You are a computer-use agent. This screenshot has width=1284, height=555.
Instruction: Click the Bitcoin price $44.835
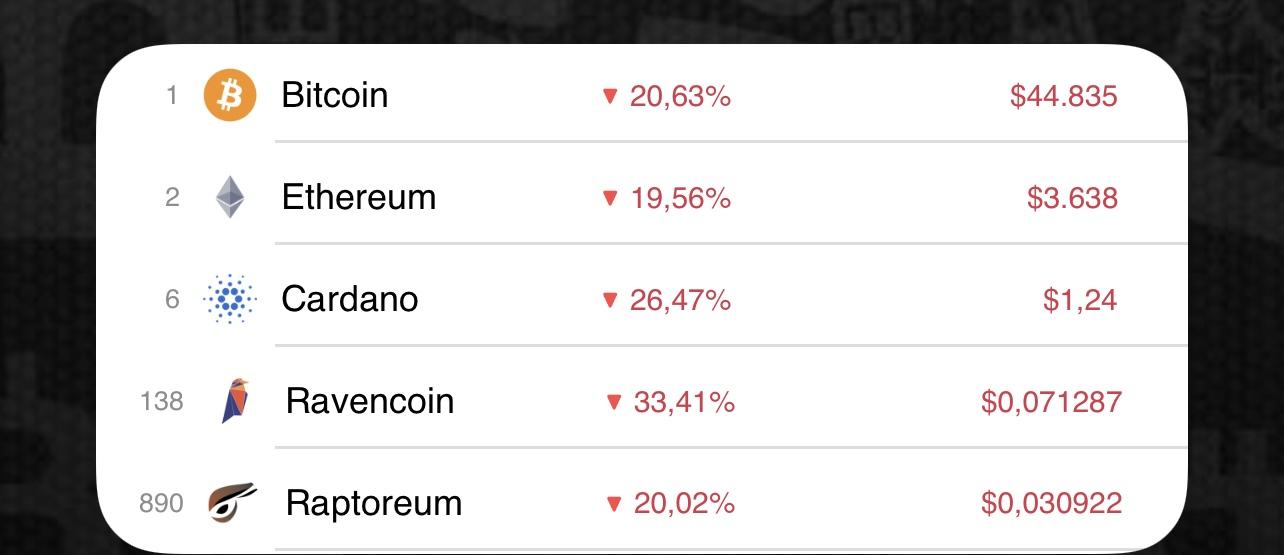(x=1063, y=97)
